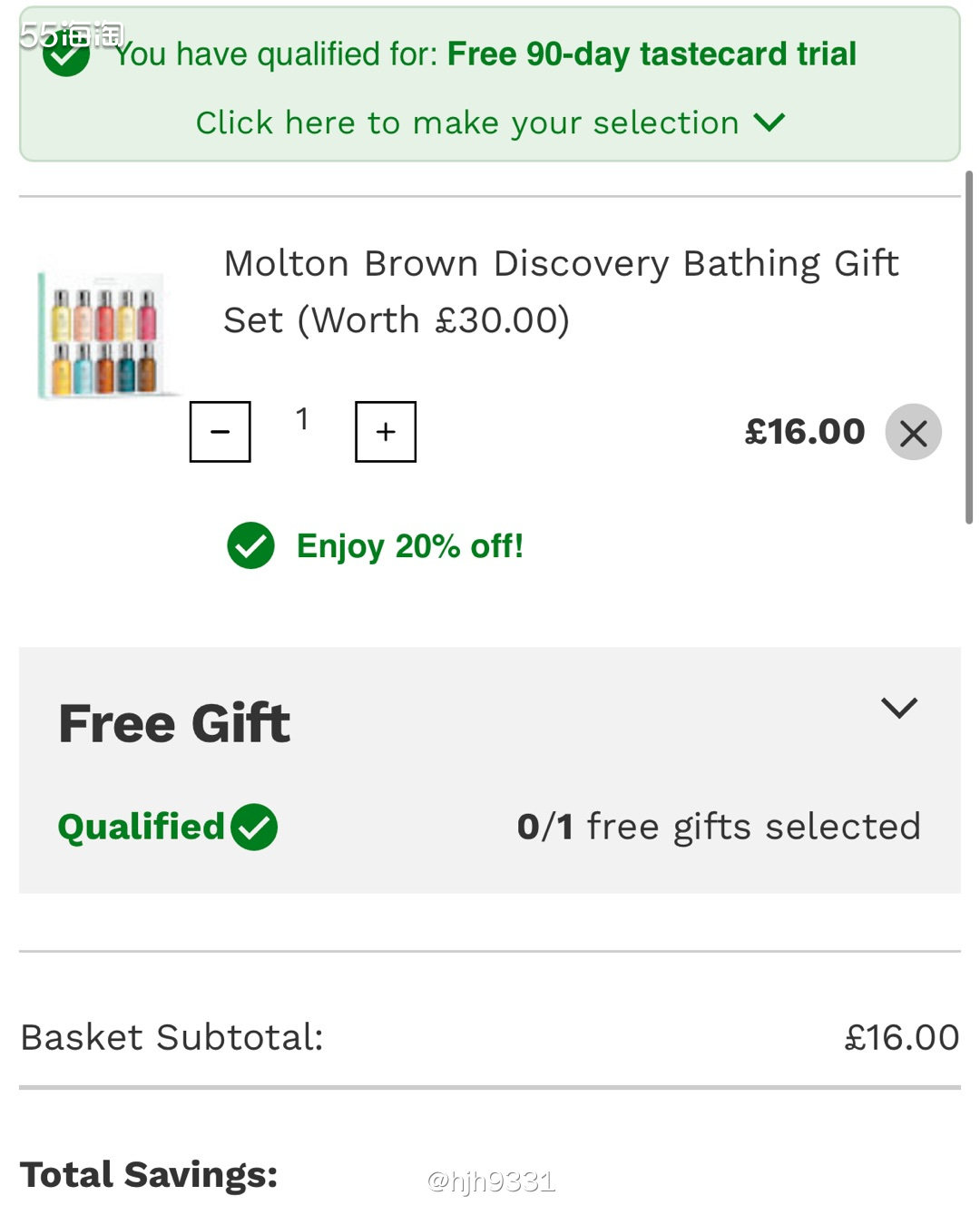This screenshot has width=980, height=1225.
Task: Click here to make your selection
Action: [x=467, y=122]
